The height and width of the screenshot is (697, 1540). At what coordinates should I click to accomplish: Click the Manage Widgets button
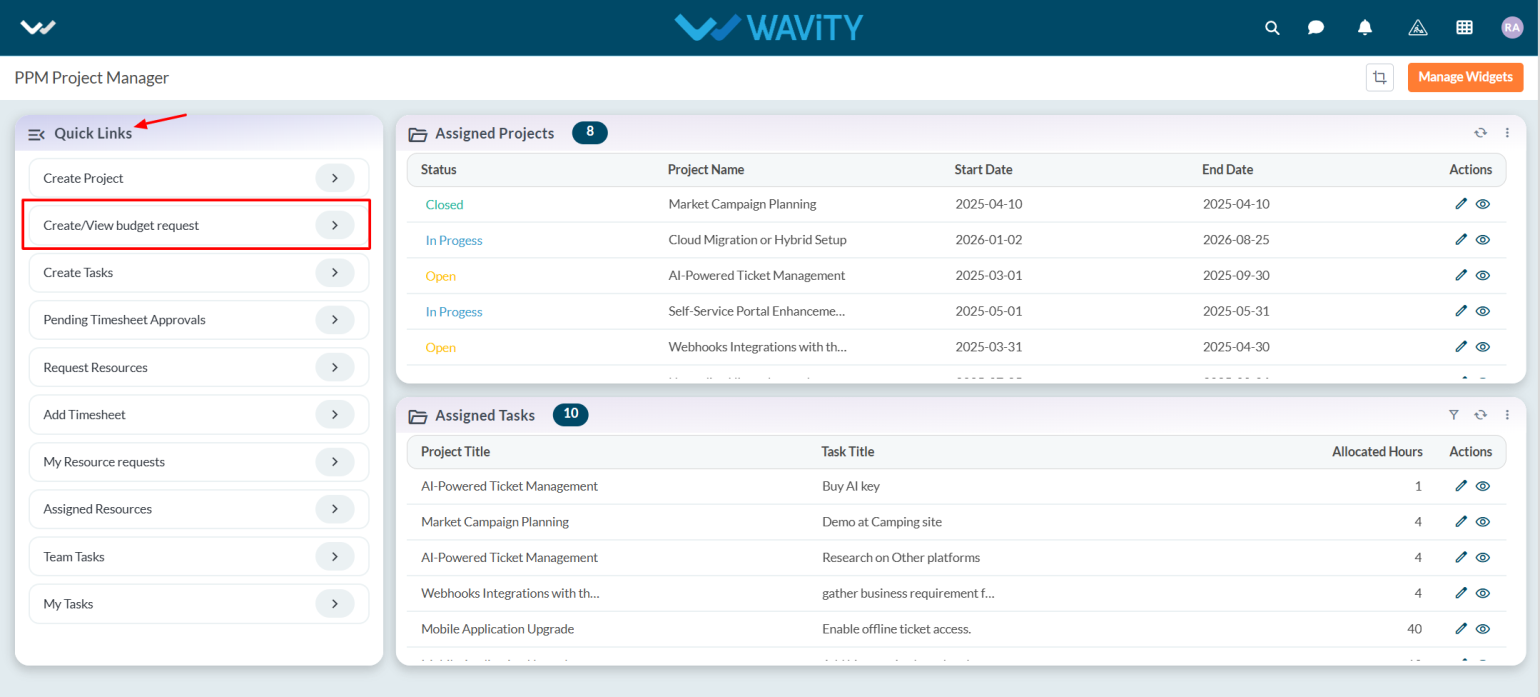tap(1465, 77)
